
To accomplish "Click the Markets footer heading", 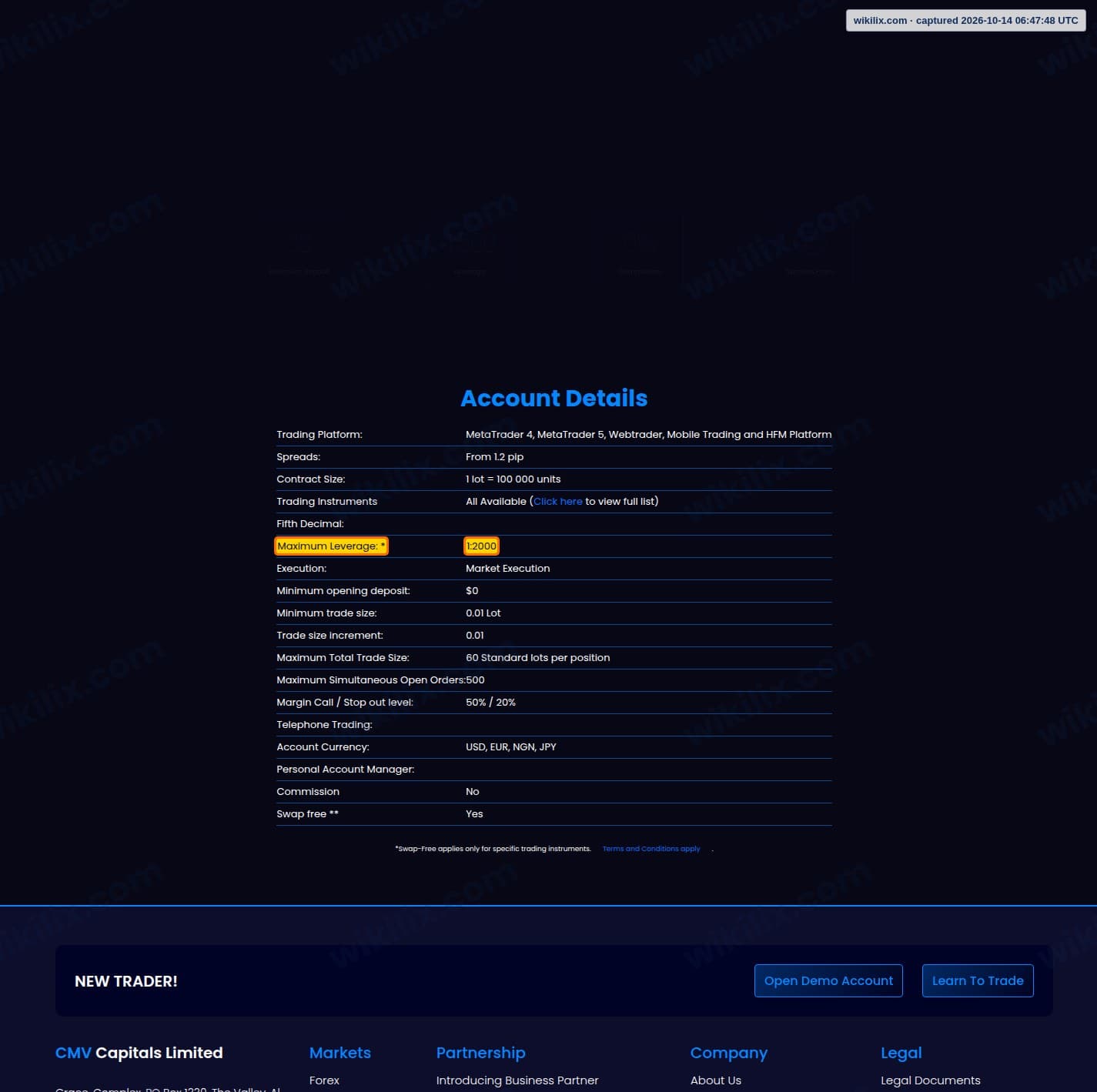I will 339,1053.
